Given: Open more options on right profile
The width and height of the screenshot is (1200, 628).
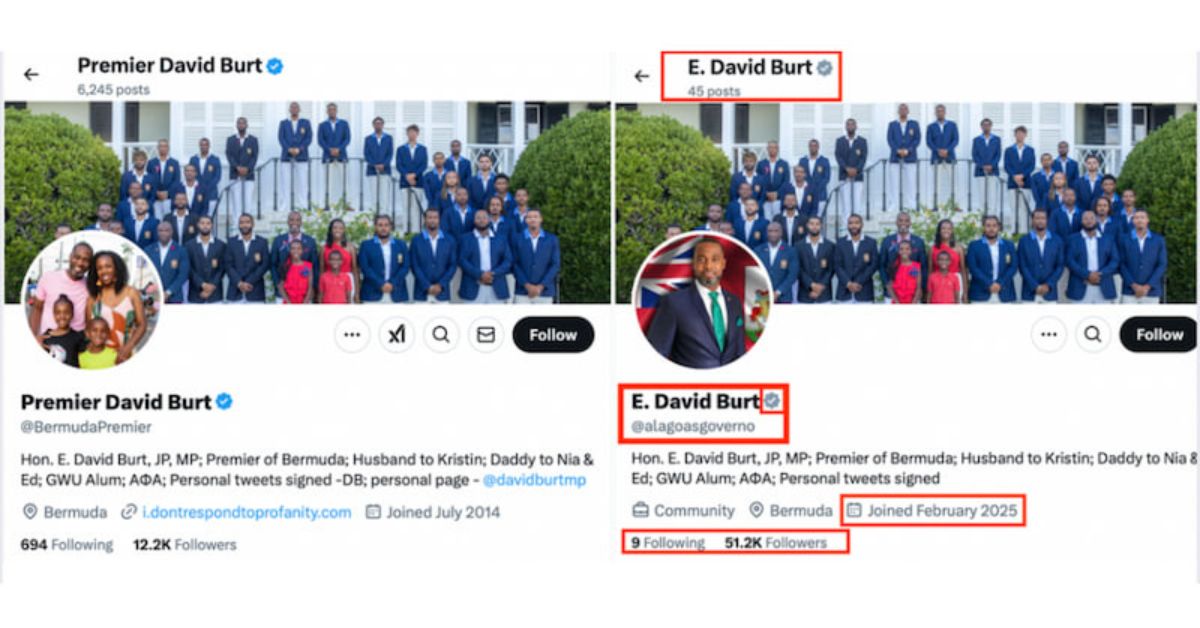Looking at the screenshot, I should [x=1048, y=334].
